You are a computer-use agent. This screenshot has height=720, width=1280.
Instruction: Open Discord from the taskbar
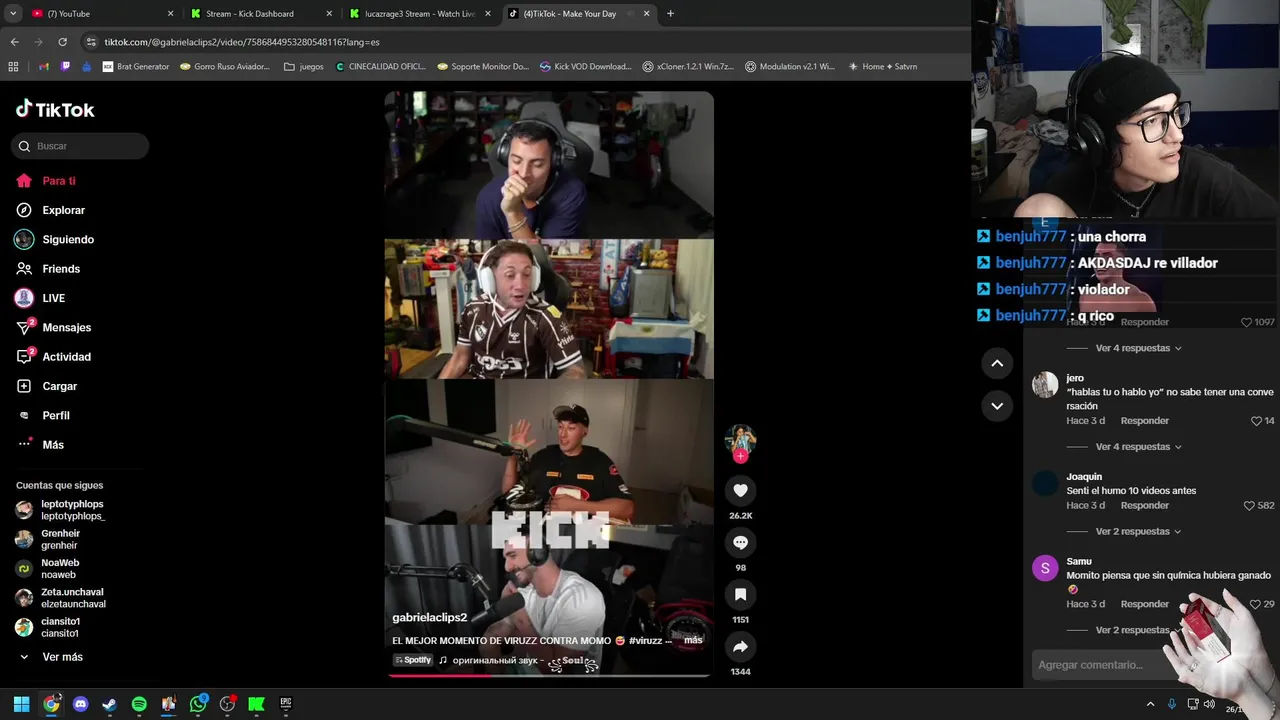[x=80, y=704]
